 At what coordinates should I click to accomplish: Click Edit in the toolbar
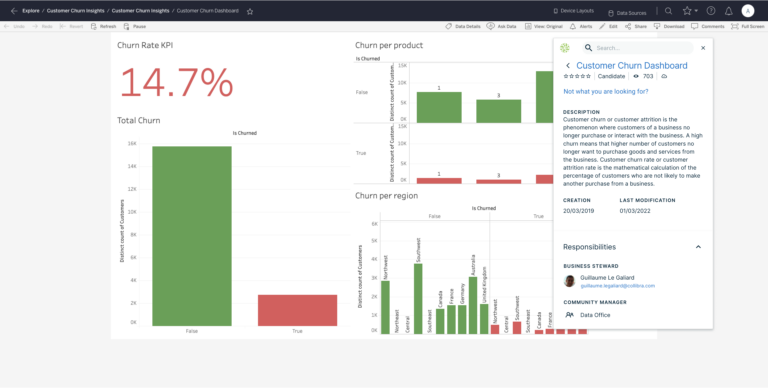(608, 26)
